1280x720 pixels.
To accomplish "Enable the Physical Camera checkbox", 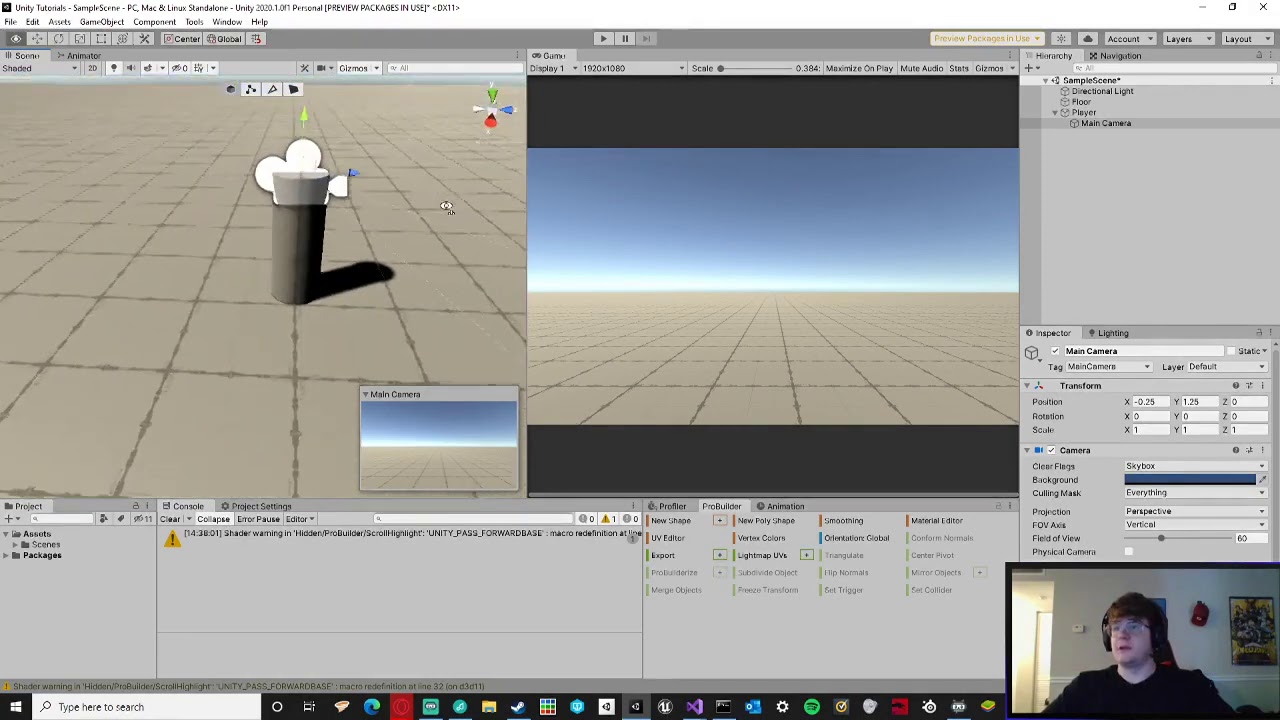I will pos(1129,552).
